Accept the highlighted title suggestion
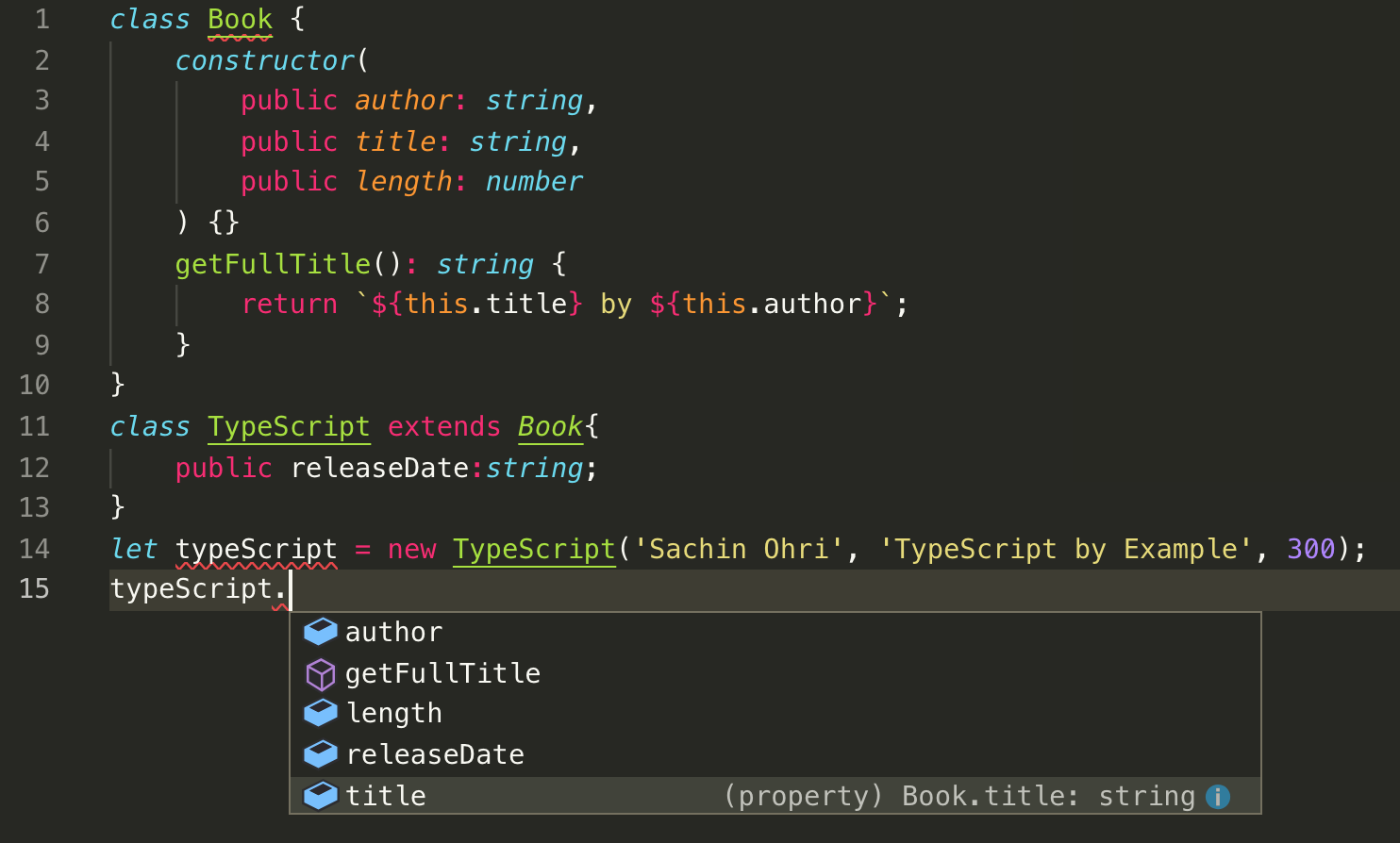The width and height of the screenshot is (1400, 843). (x=775, y=796)
